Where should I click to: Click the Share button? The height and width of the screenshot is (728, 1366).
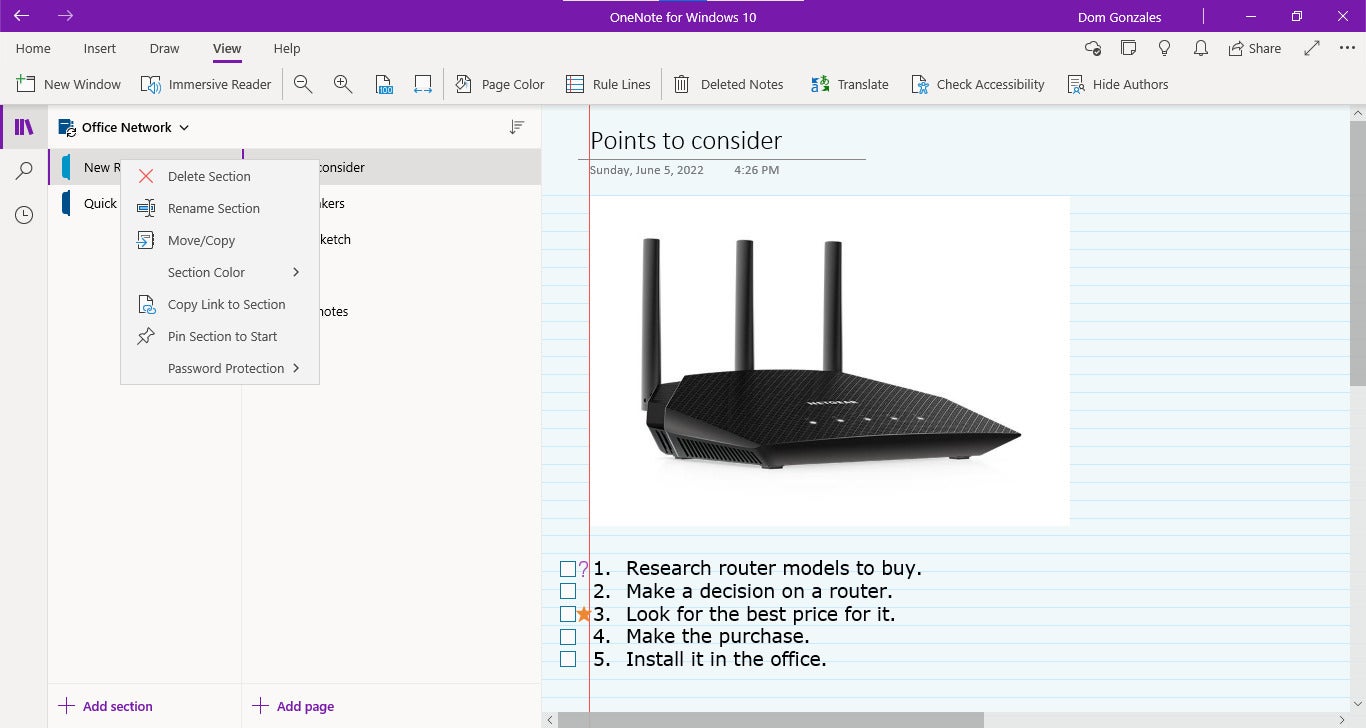click(x=1255, y=48)
